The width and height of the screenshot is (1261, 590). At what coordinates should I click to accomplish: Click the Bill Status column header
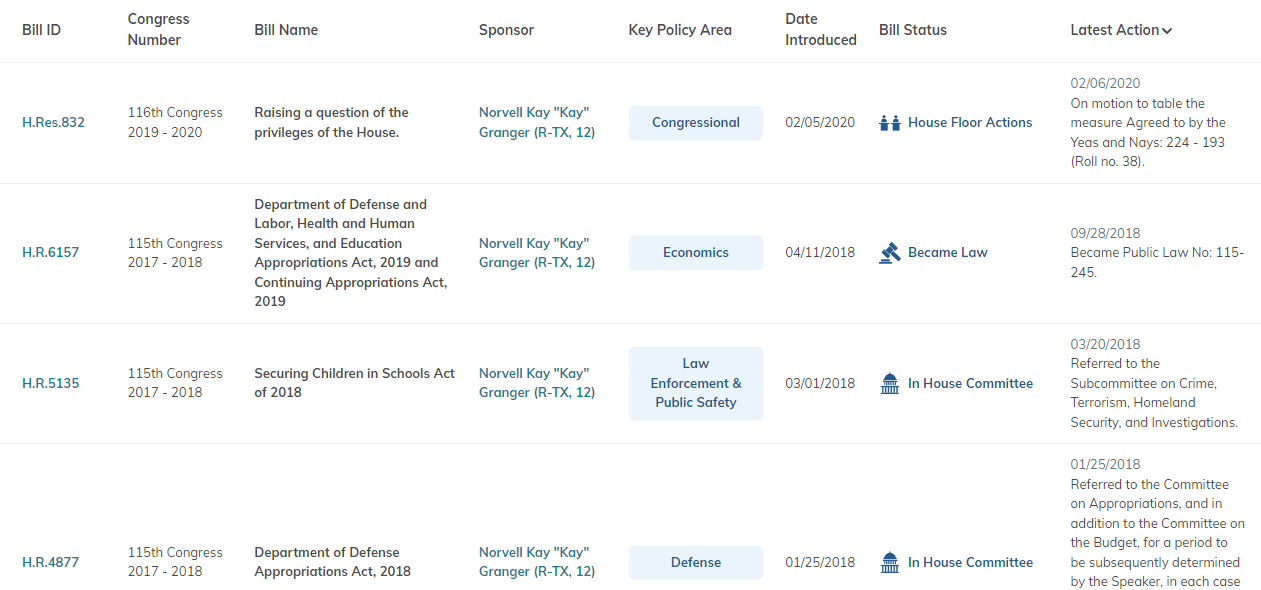coord(912,30)
